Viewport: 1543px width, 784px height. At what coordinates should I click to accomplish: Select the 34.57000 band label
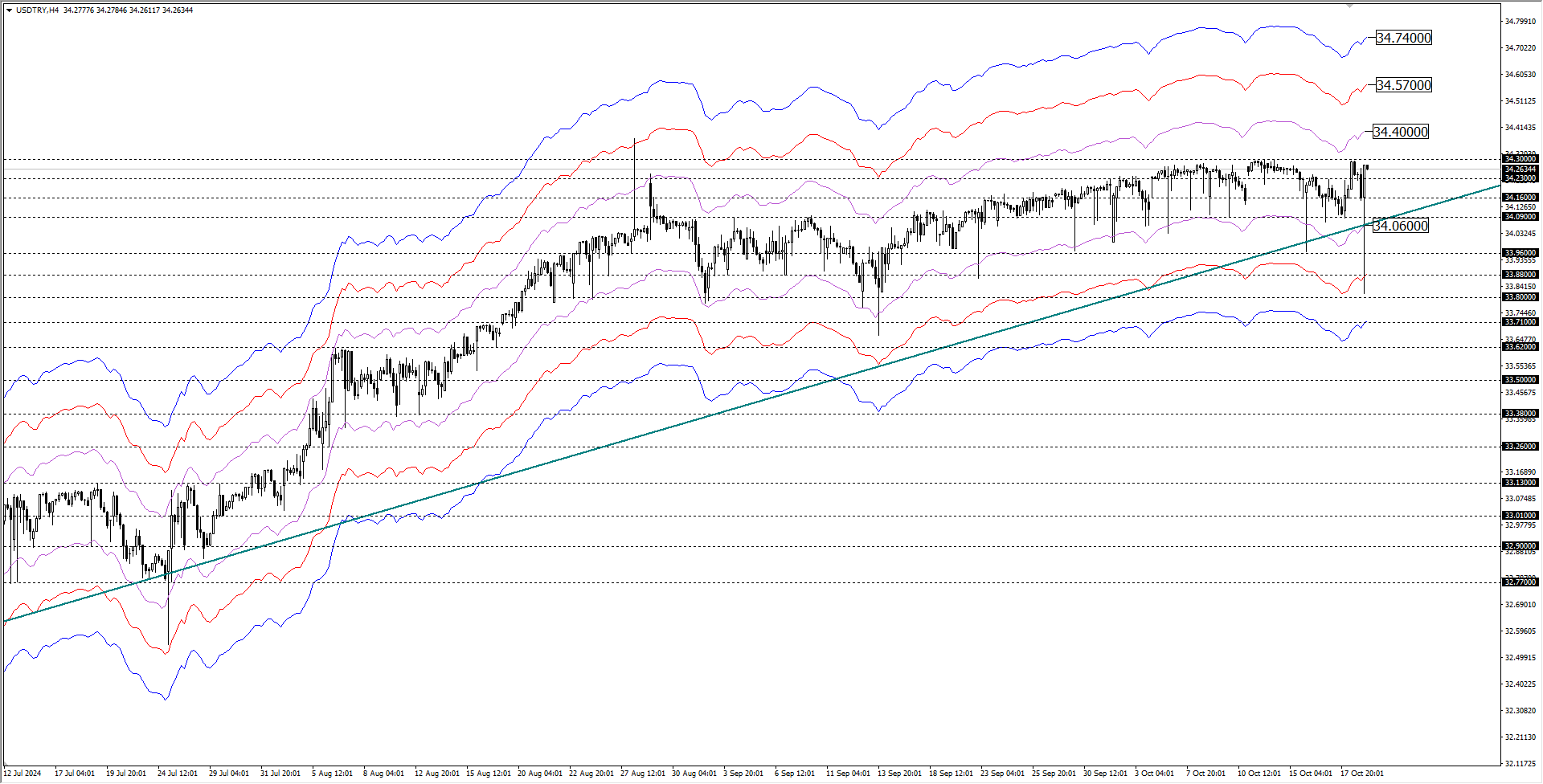coord(1403,85)
